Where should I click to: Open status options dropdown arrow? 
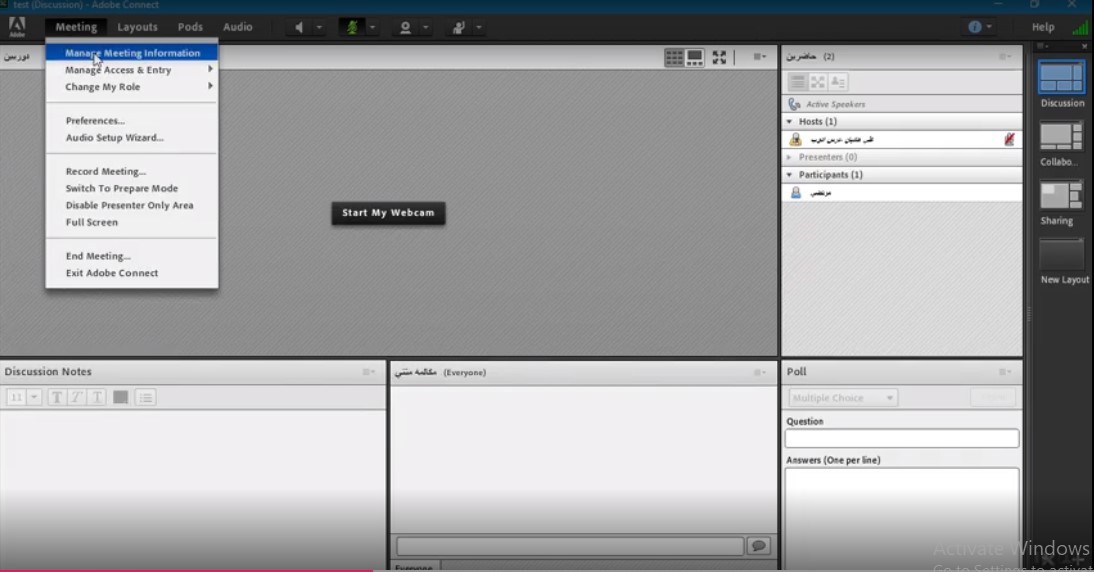pyautogui.click(x=479, y=27)
